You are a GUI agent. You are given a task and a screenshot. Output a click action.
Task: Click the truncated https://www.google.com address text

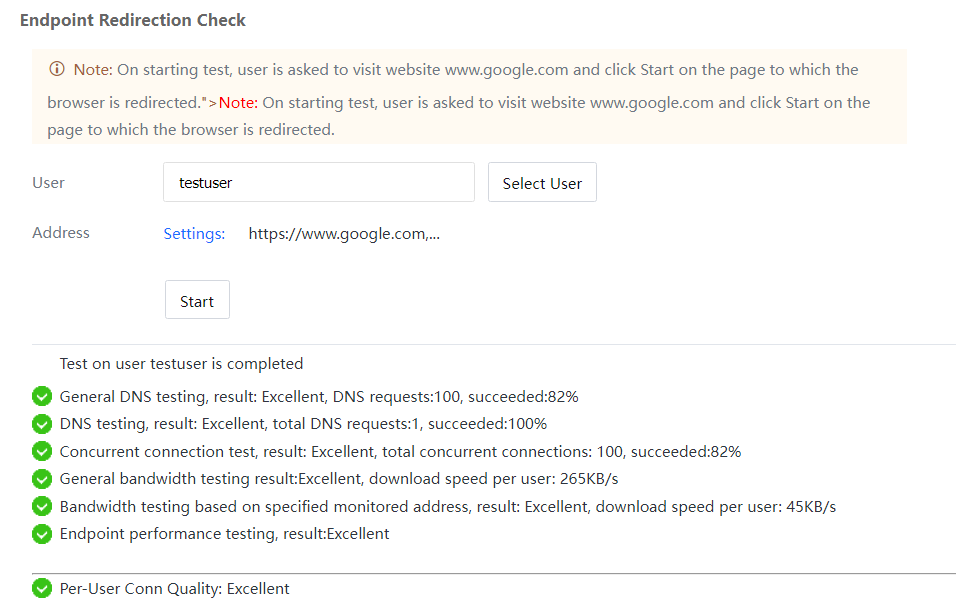tap(344, 234)
